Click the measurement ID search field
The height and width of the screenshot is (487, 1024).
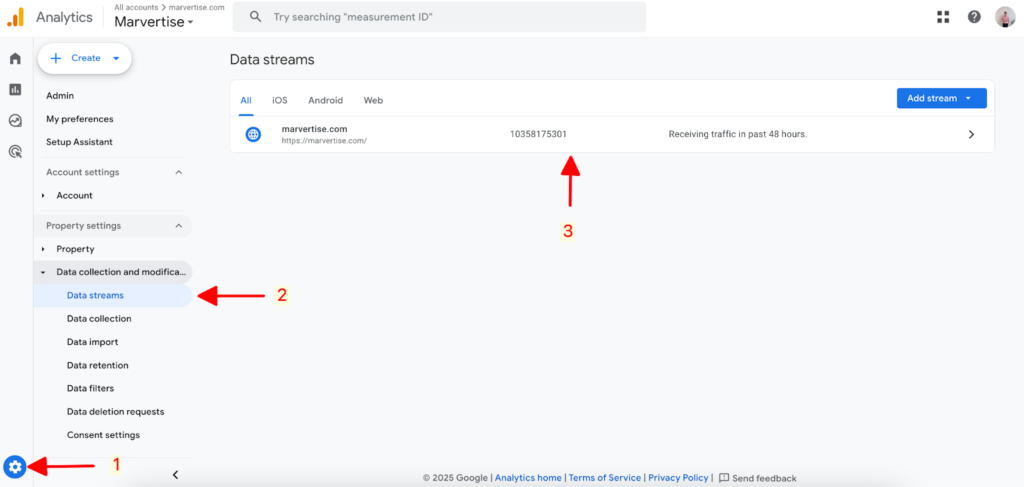pos(439,17)
